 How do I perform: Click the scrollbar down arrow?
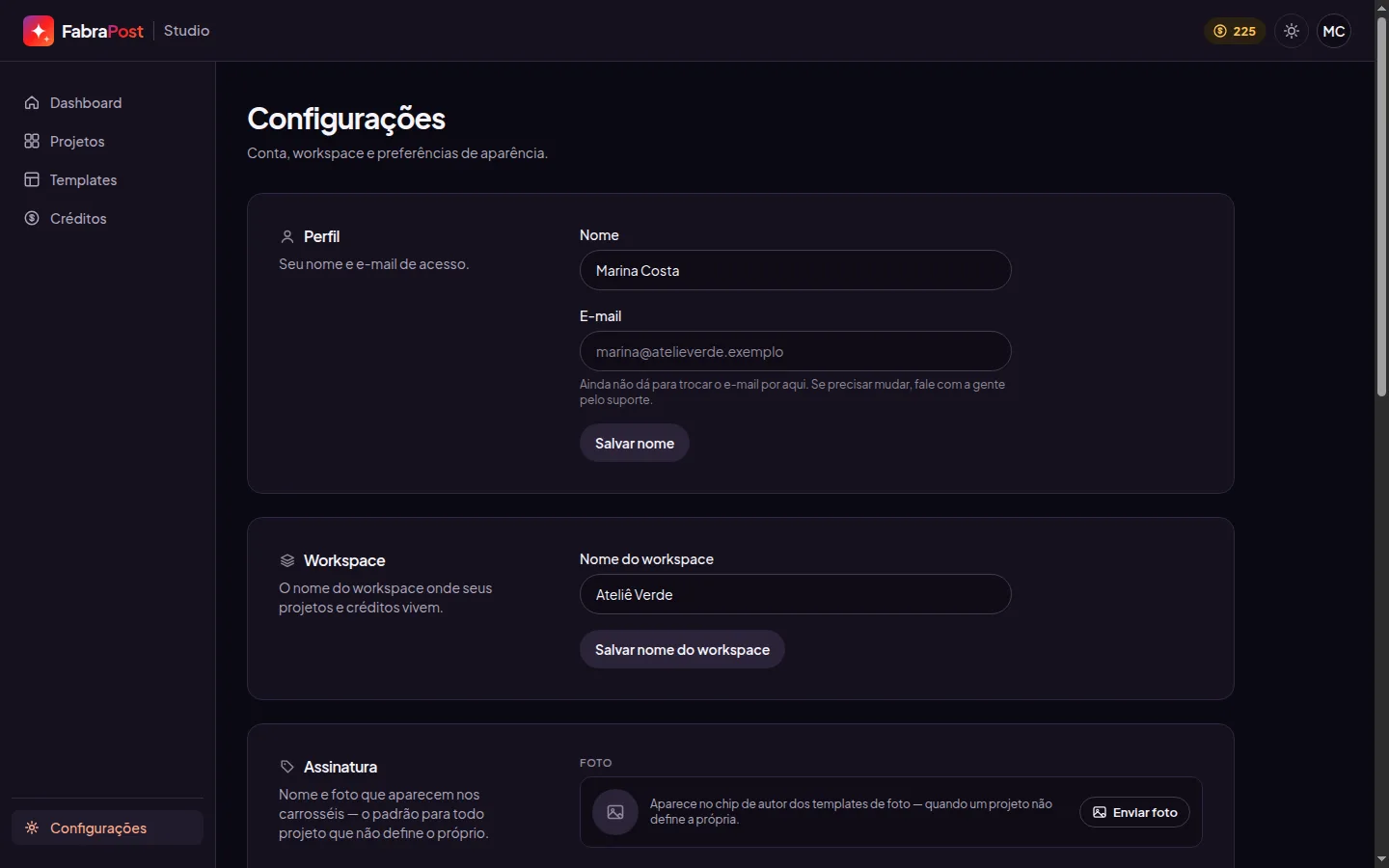(1381, 858)
